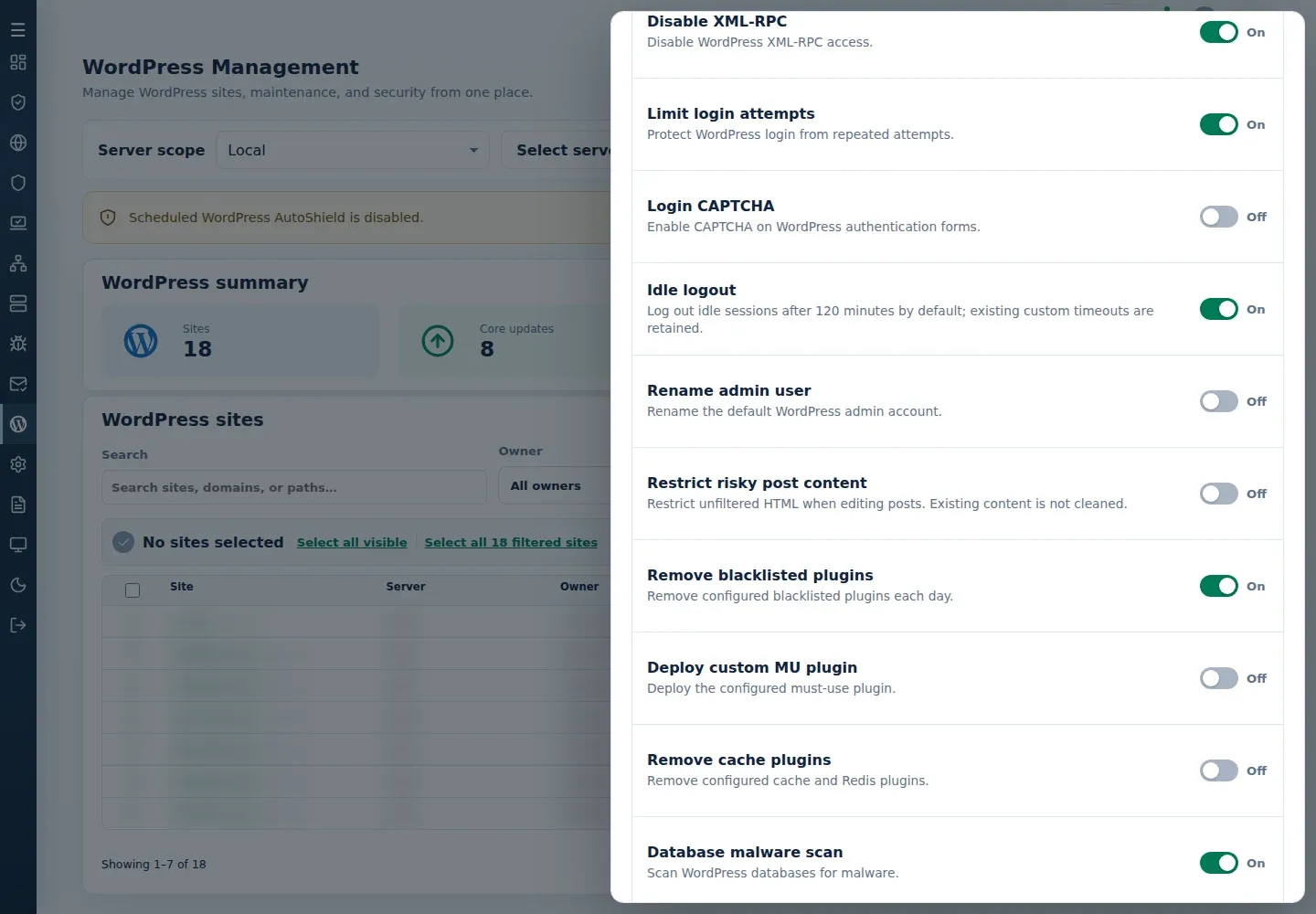Focus the Search sites, domains, or paths field
Viewport: 1316px width, 914px height.
coord(294,487)
